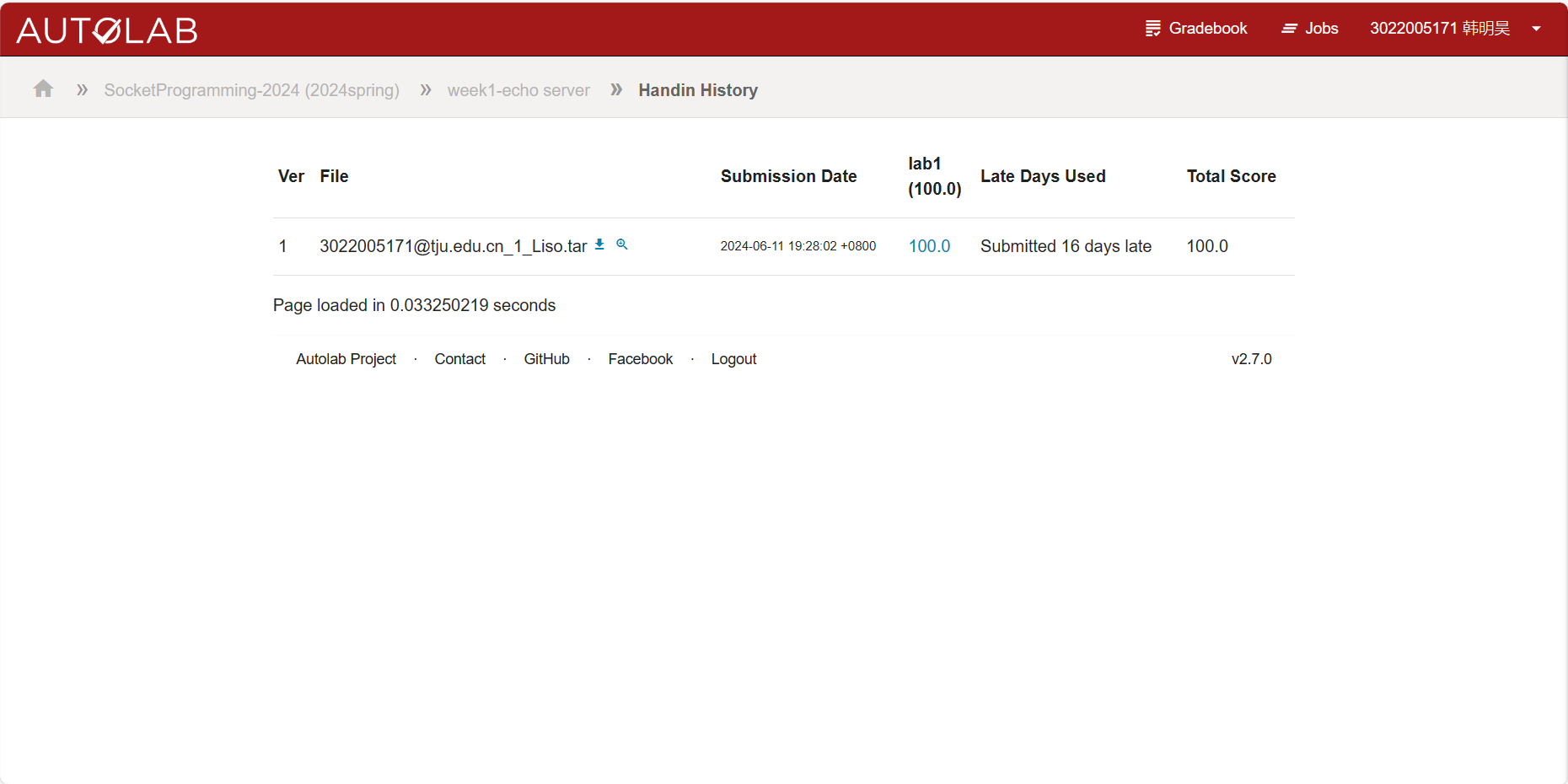This screenshot has width=1568, height=784.
Task: Go back to week1-echo server assessment
Action: 518,90
